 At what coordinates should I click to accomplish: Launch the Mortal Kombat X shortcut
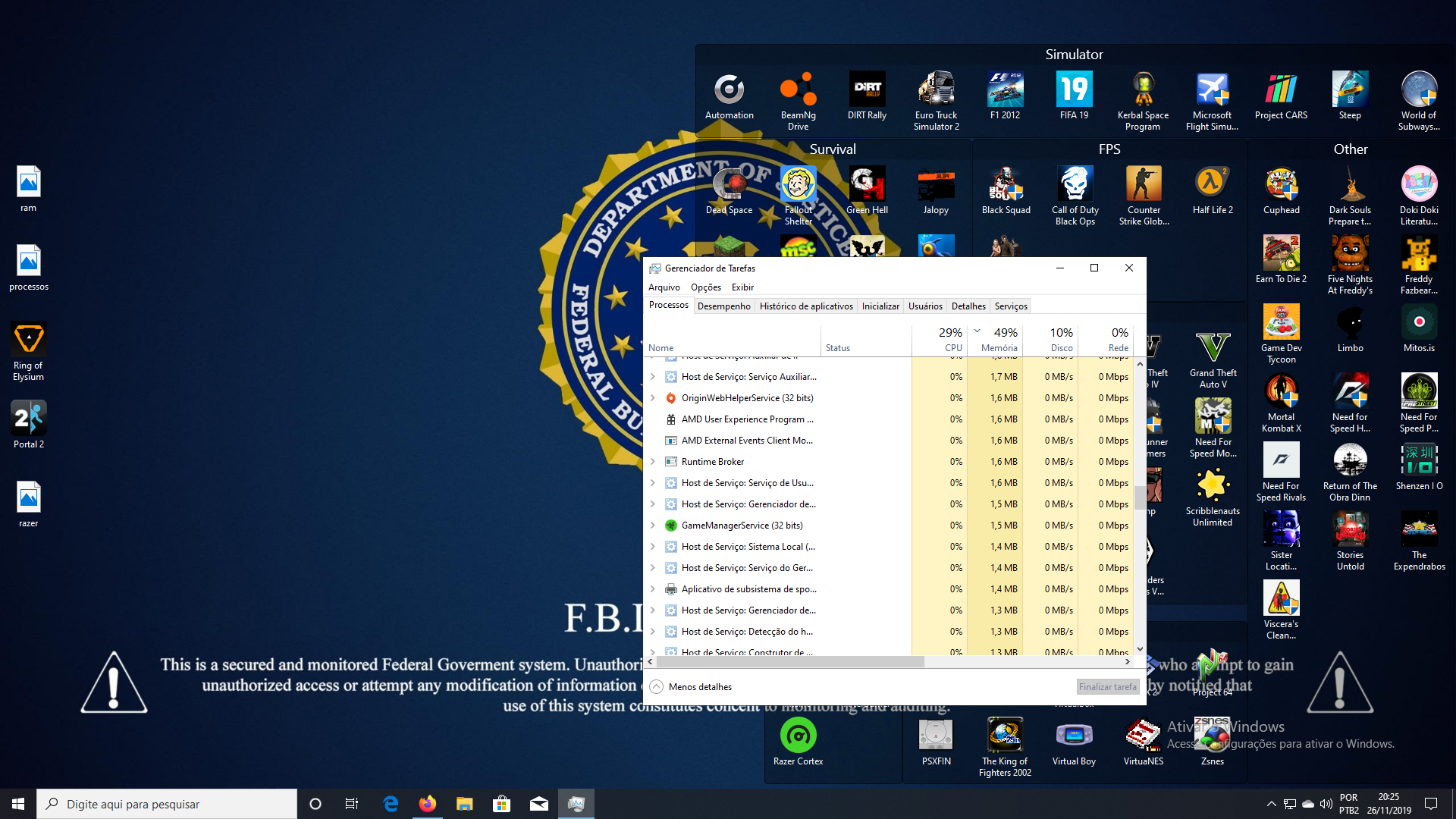pyautogui.click(x=1281, y=403)
